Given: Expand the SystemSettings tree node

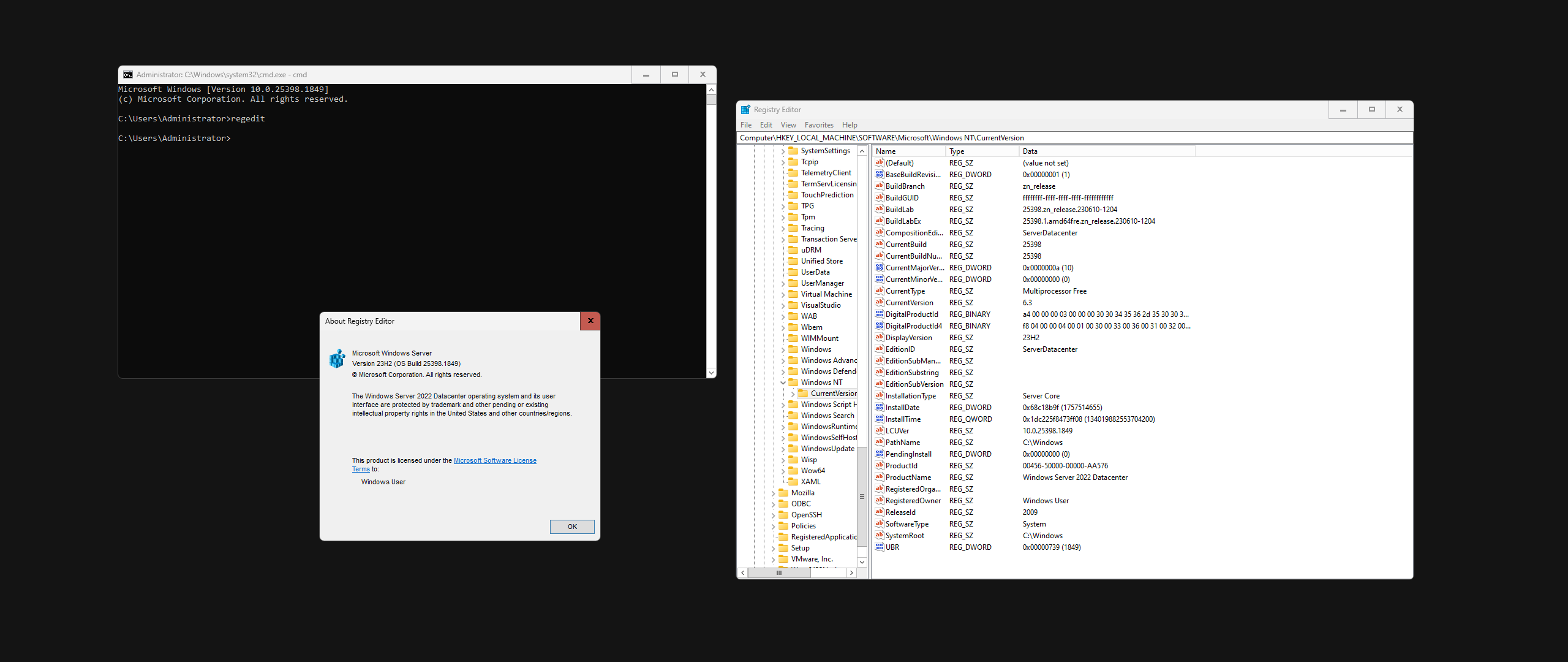Looking at the screenshot, I should [x=783, y=151].
